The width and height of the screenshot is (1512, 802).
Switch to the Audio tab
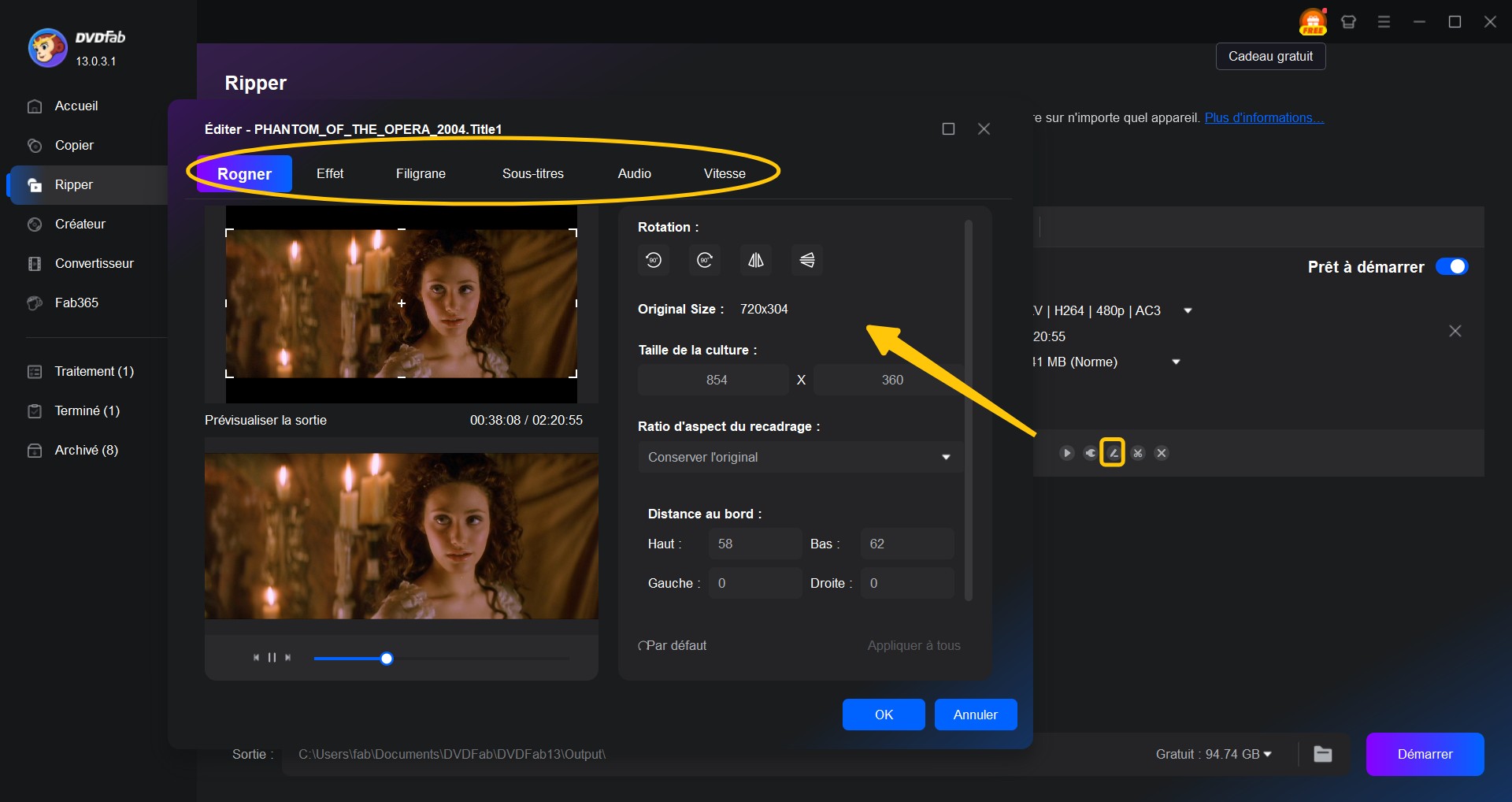[635, 173]
